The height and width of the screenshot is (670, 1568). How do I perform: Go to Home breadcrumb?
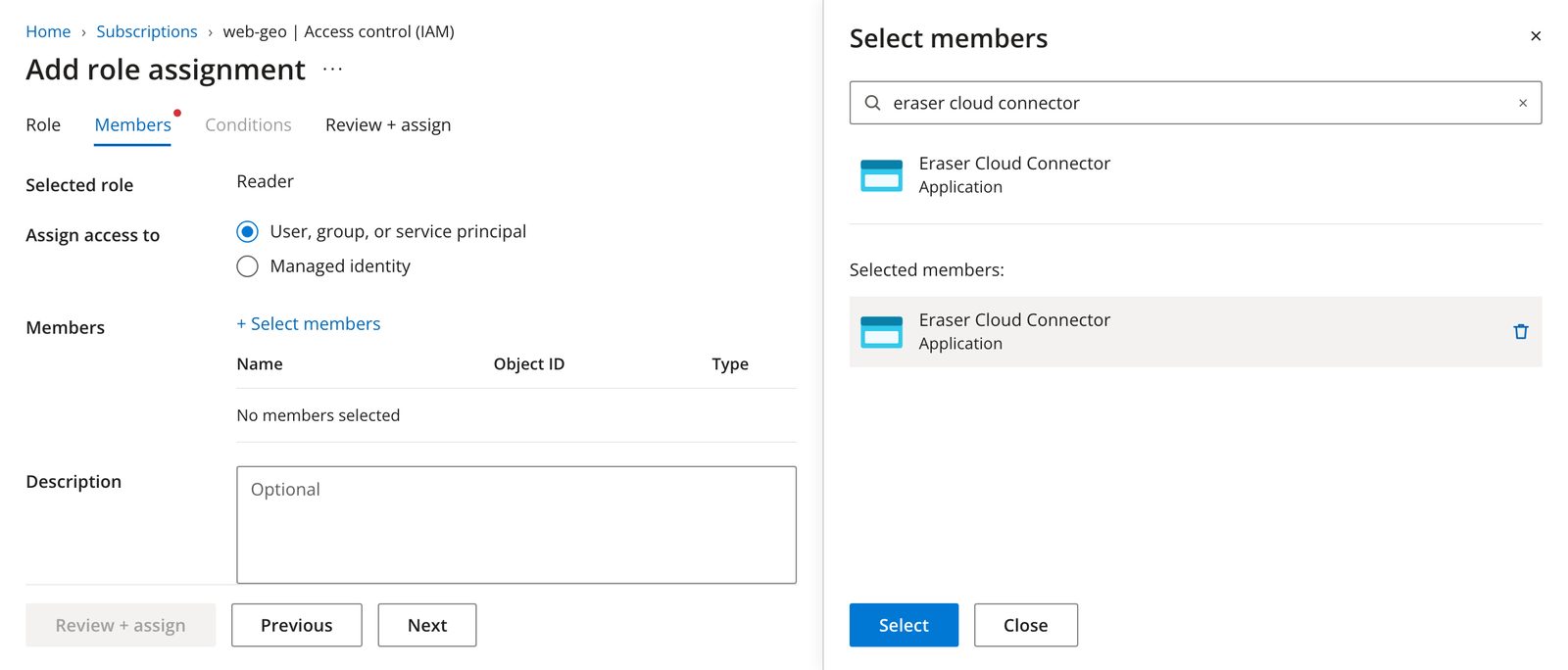click(x=48, y=31)
